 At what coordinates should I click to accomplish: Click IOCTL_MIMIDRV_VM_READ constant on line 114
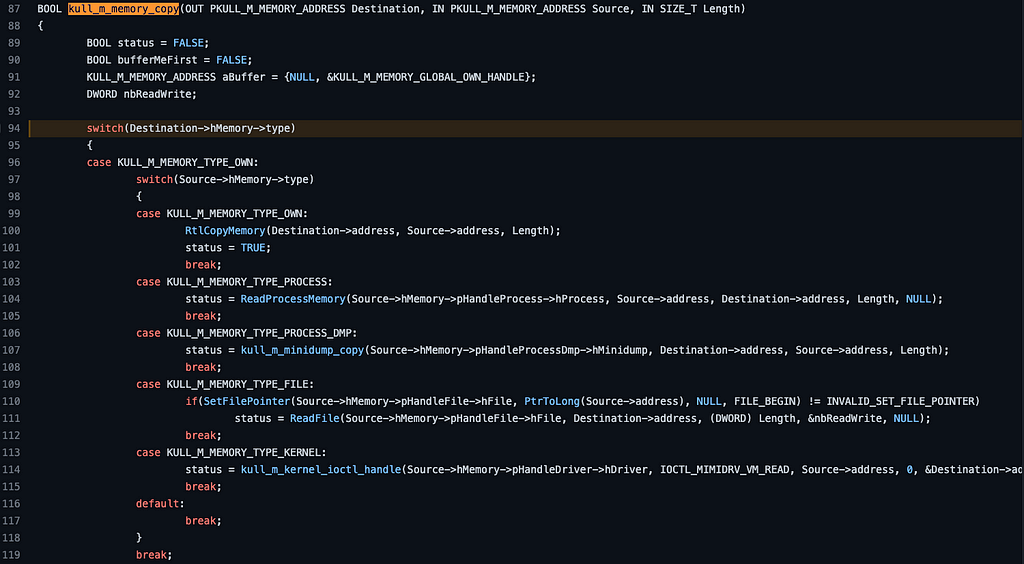coord(725,469)
